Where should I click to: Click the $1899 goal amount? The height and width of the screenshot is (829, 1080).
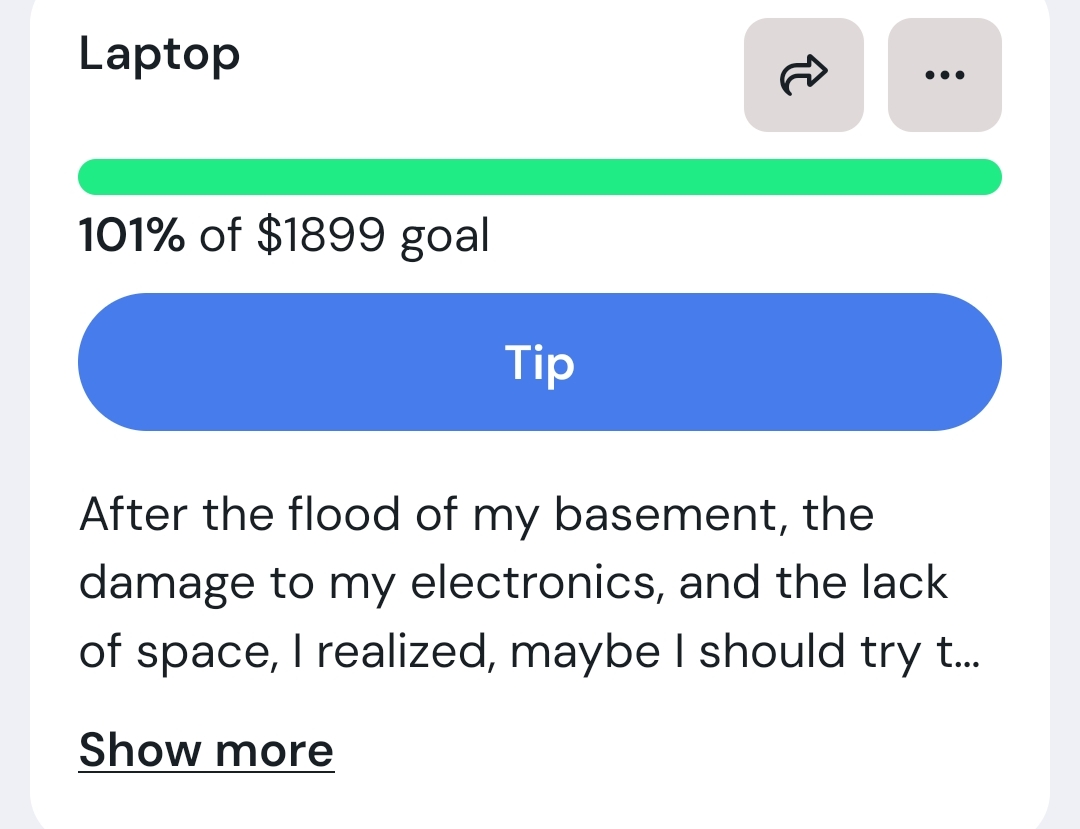click(321, 236)
